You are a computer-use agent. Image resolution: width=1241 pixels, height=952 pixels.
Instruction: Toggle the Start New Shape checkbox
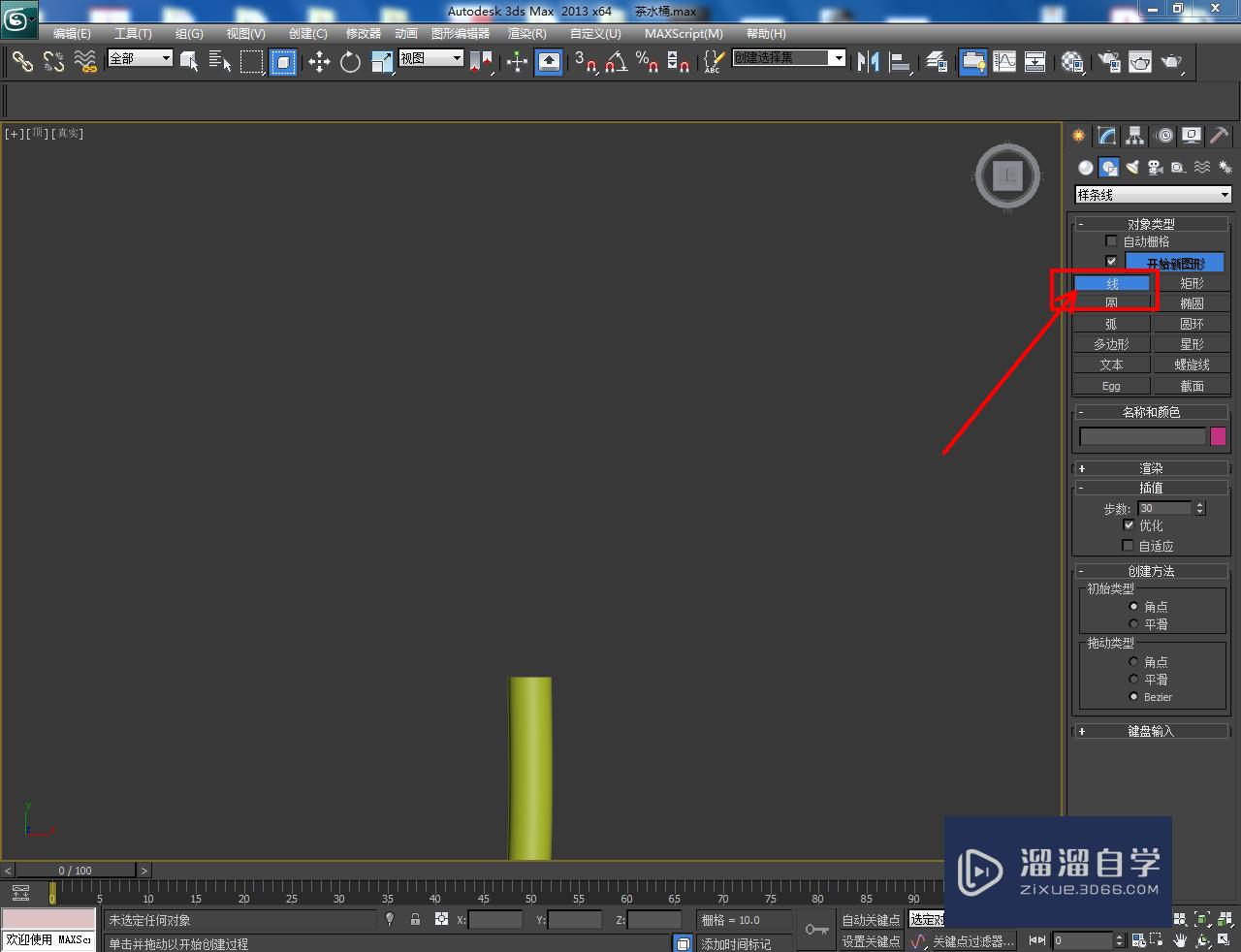1111,261
